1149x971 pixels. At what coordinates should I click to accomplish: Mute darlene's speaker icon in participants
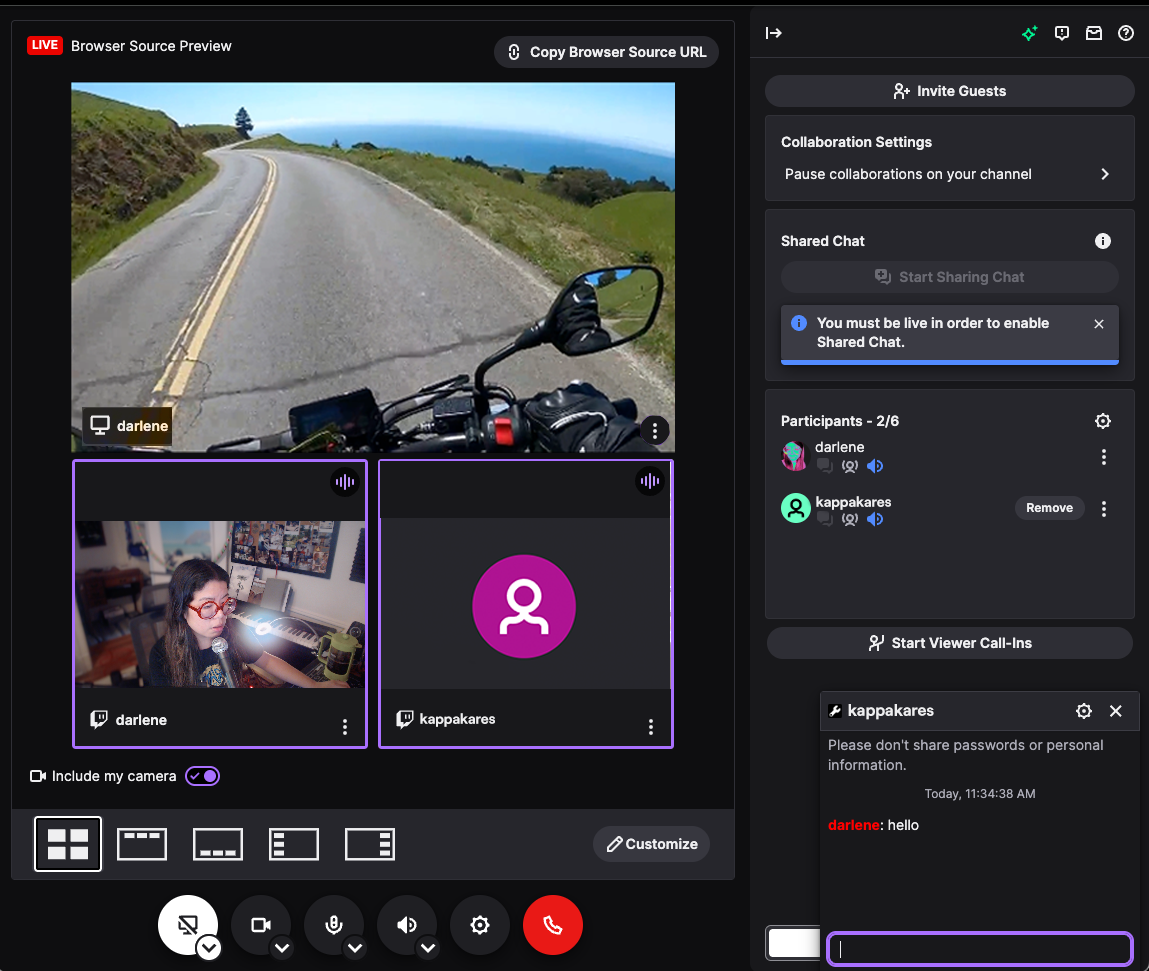pos(875,466)
